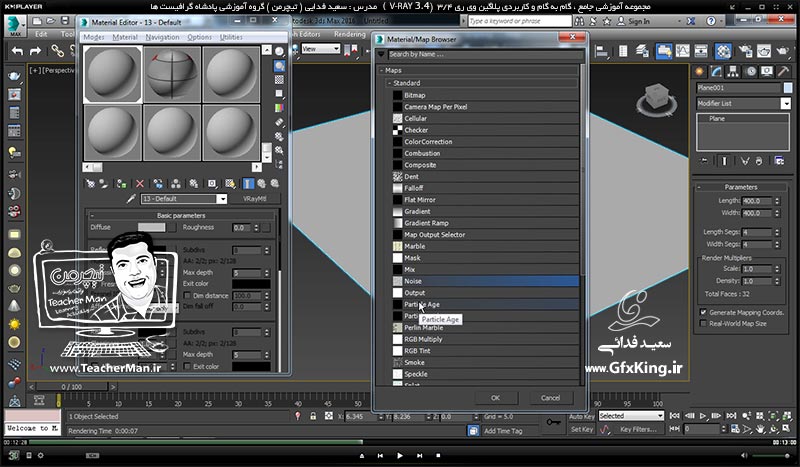Click Sign In in the title bar
This screenshot has height=467, width=800.
coord(639,21)
